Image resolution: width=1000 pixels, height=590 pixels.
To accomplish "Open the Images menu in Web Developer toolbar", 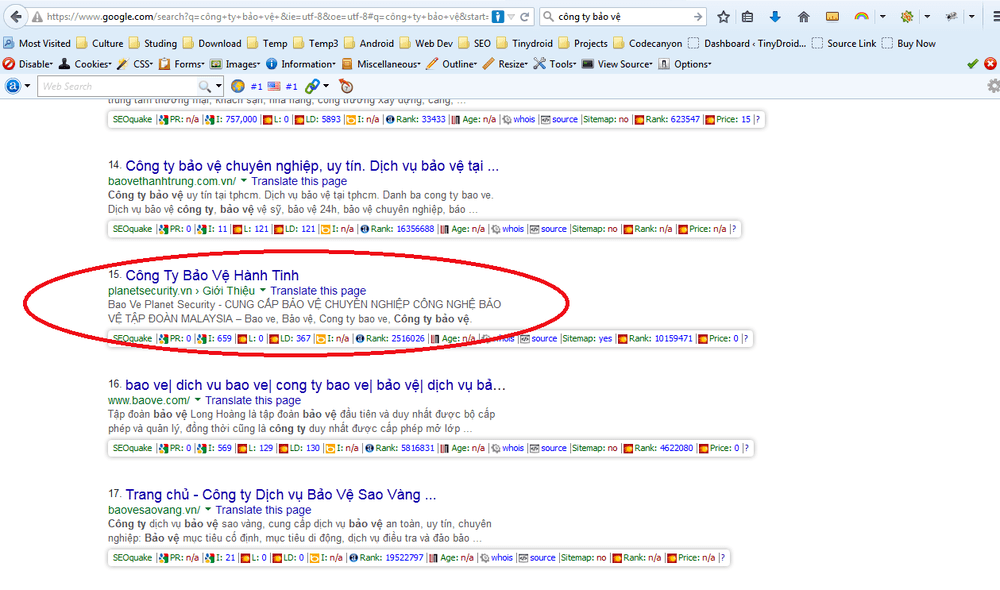I will [x=235, y=64].
